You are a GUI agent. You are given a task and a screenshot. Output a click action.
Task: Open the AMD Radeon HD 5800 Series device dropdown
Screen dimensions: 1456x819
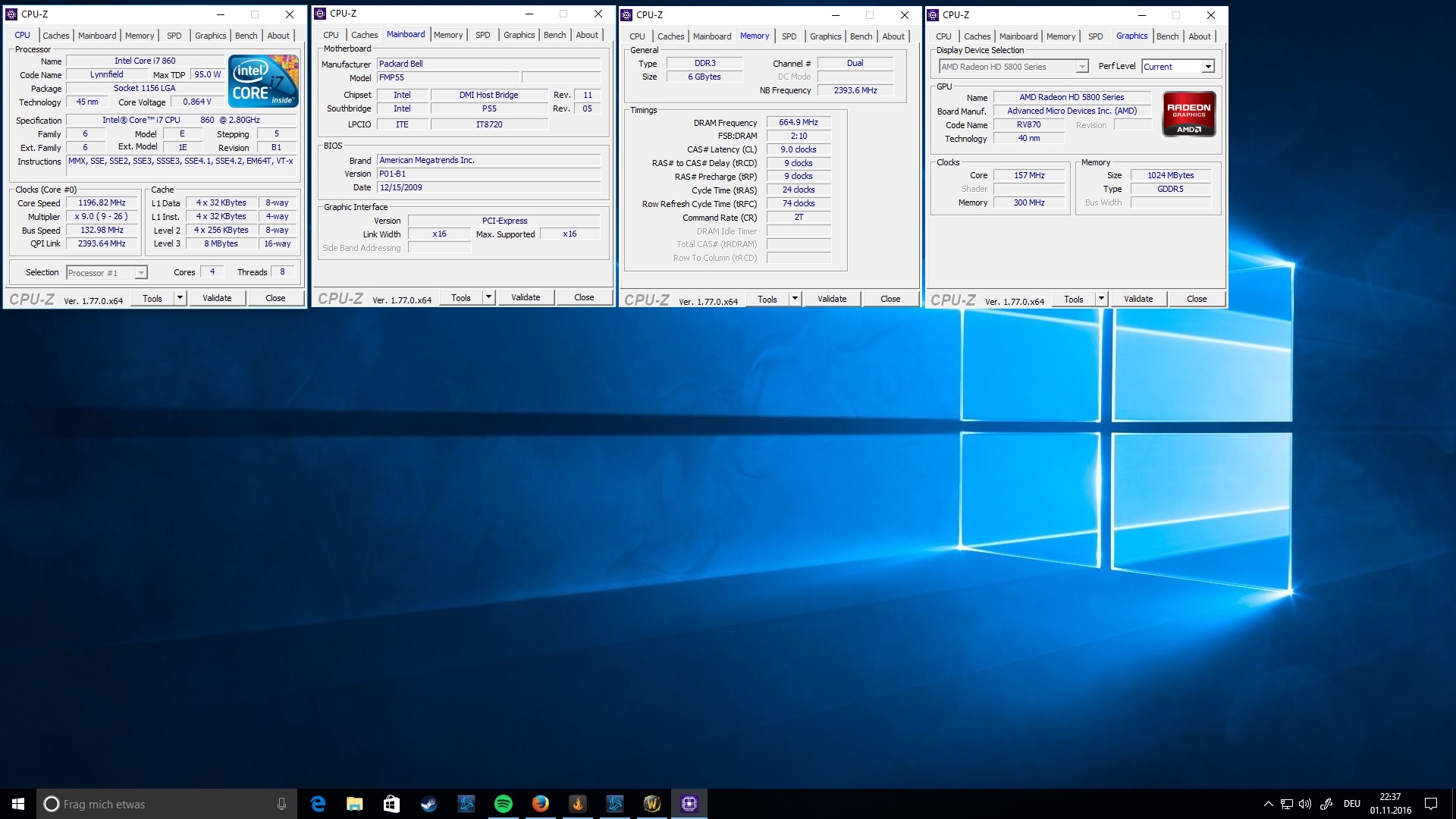tap(1082, 67)
